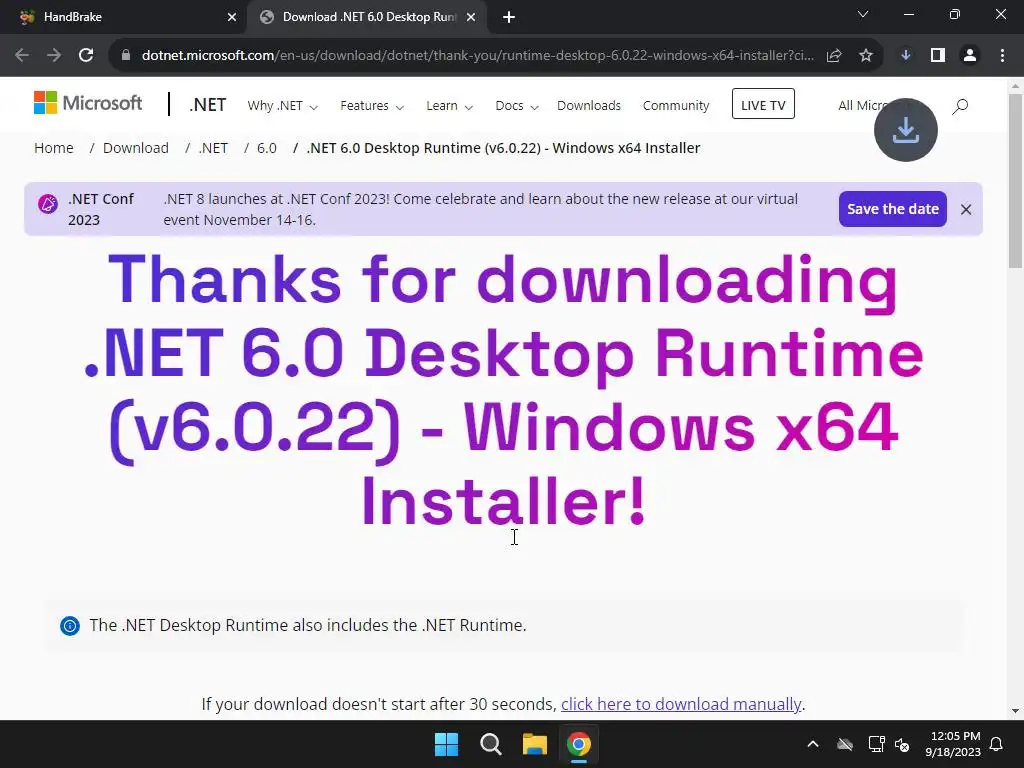Show hidden system tray icons
This screenshot has width=1024, height=768.
813,744
